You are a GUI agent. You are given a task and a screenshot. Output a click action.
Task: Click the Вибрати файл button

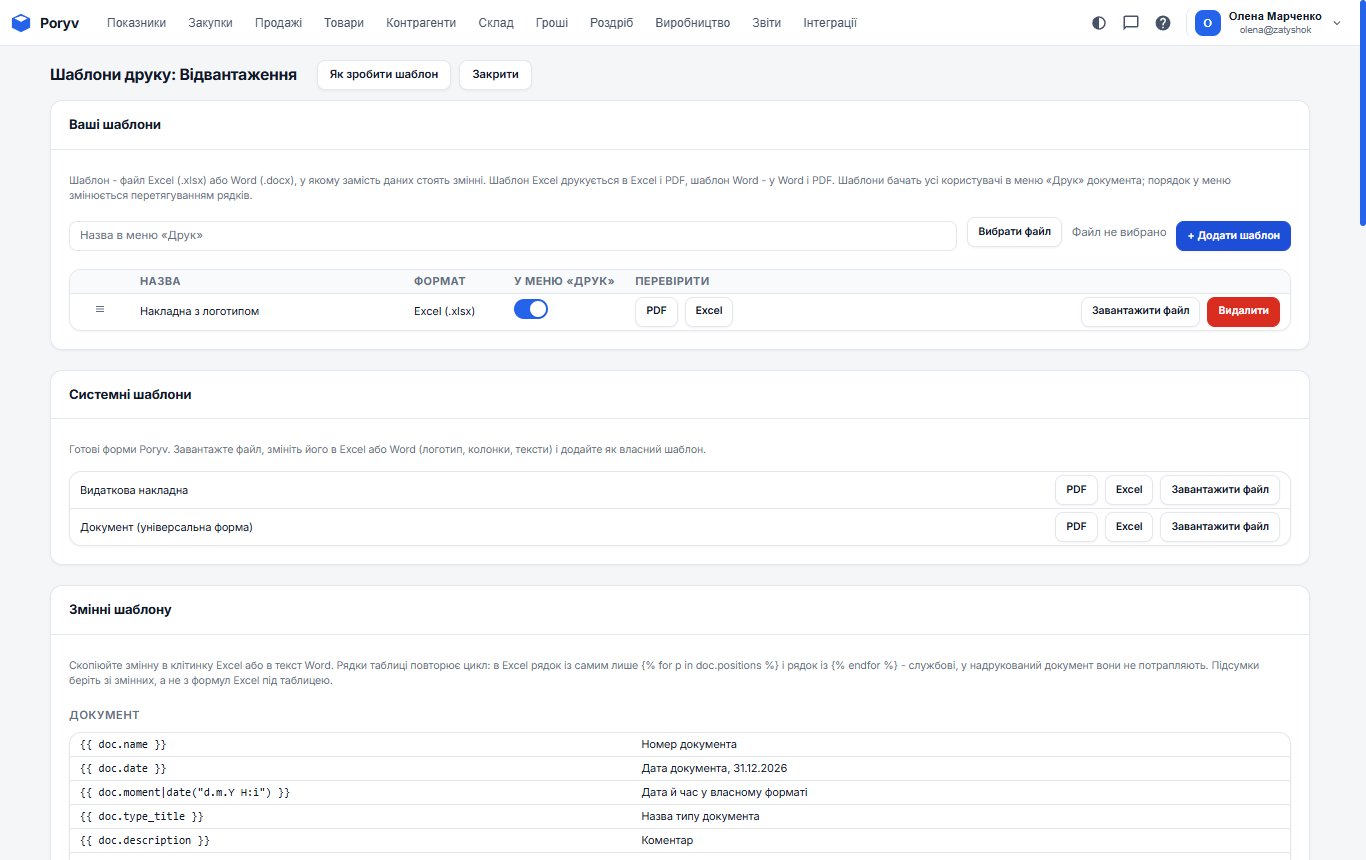tap(1014, 232)
